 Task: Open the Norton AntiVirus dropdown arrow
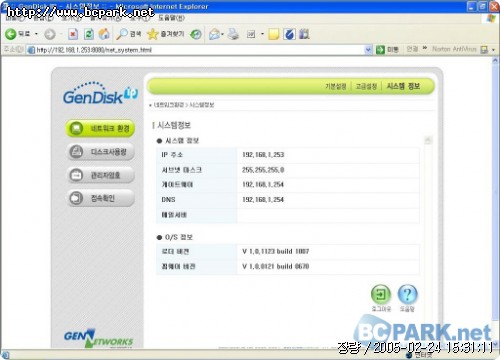(493, 50)
